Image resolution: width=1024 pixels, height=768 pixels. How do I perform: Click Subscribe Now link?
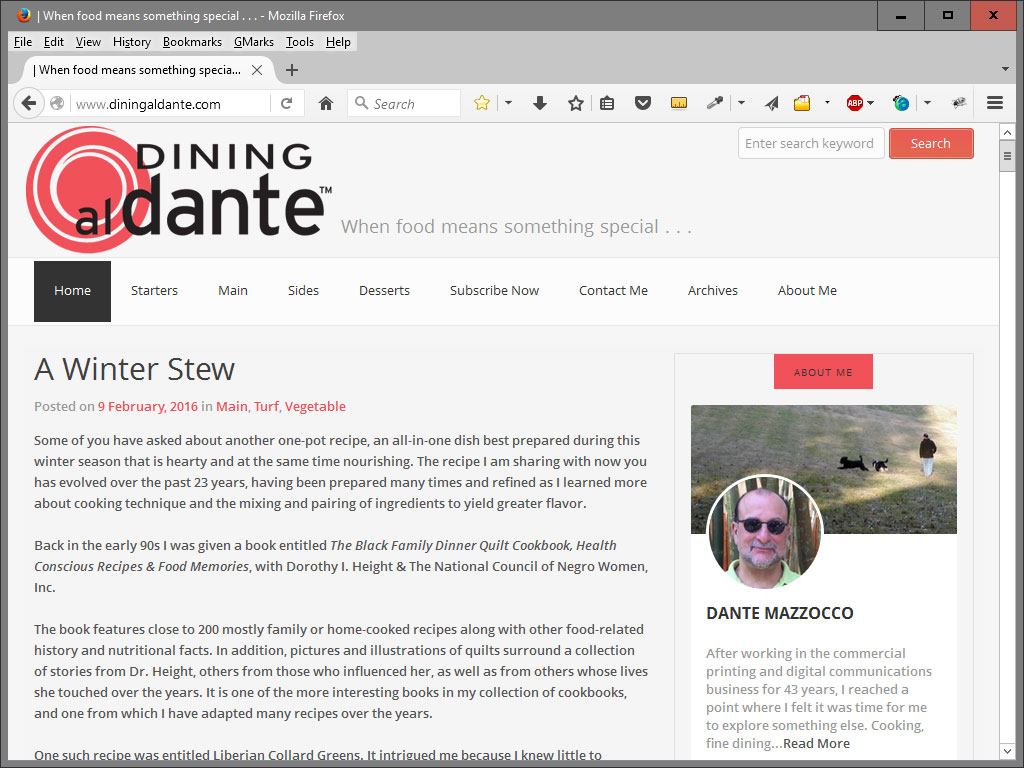click(494, 291)
